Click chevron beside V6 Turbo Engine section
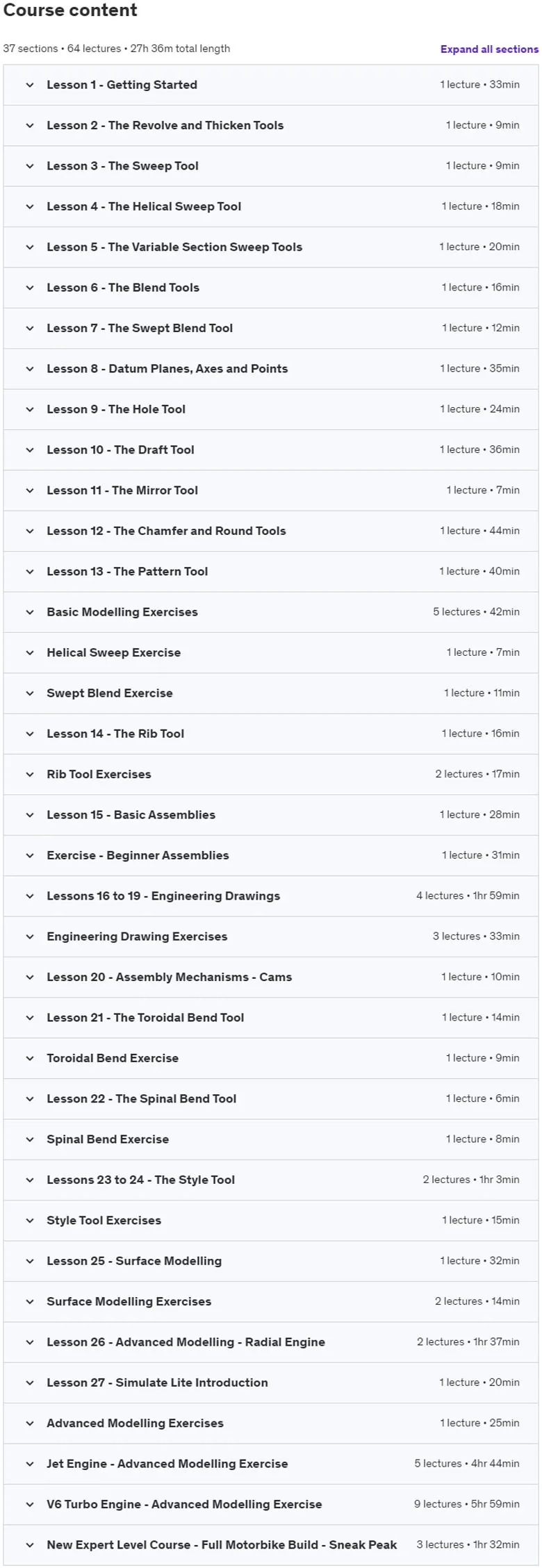The width and height of the screenshot is (542, 1568). point(30,1504)
